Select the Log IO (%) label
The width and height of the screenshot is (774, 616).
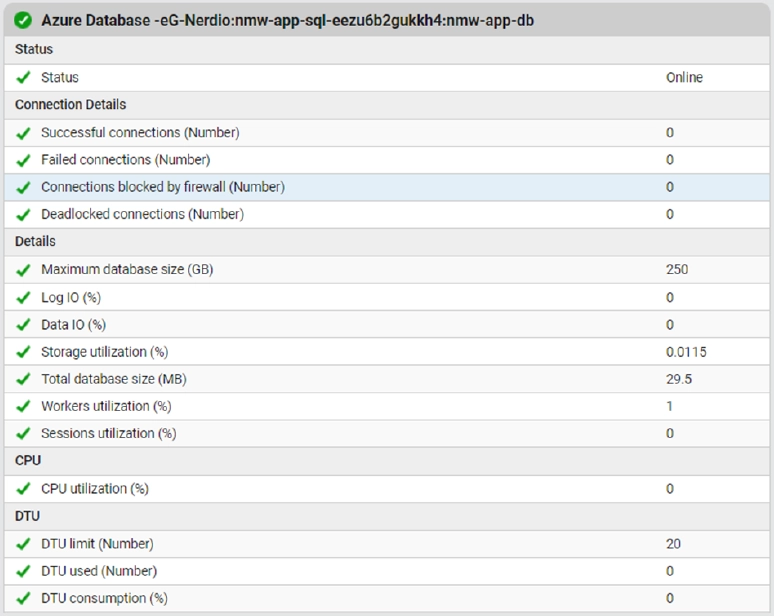click(x=71, y=298)
